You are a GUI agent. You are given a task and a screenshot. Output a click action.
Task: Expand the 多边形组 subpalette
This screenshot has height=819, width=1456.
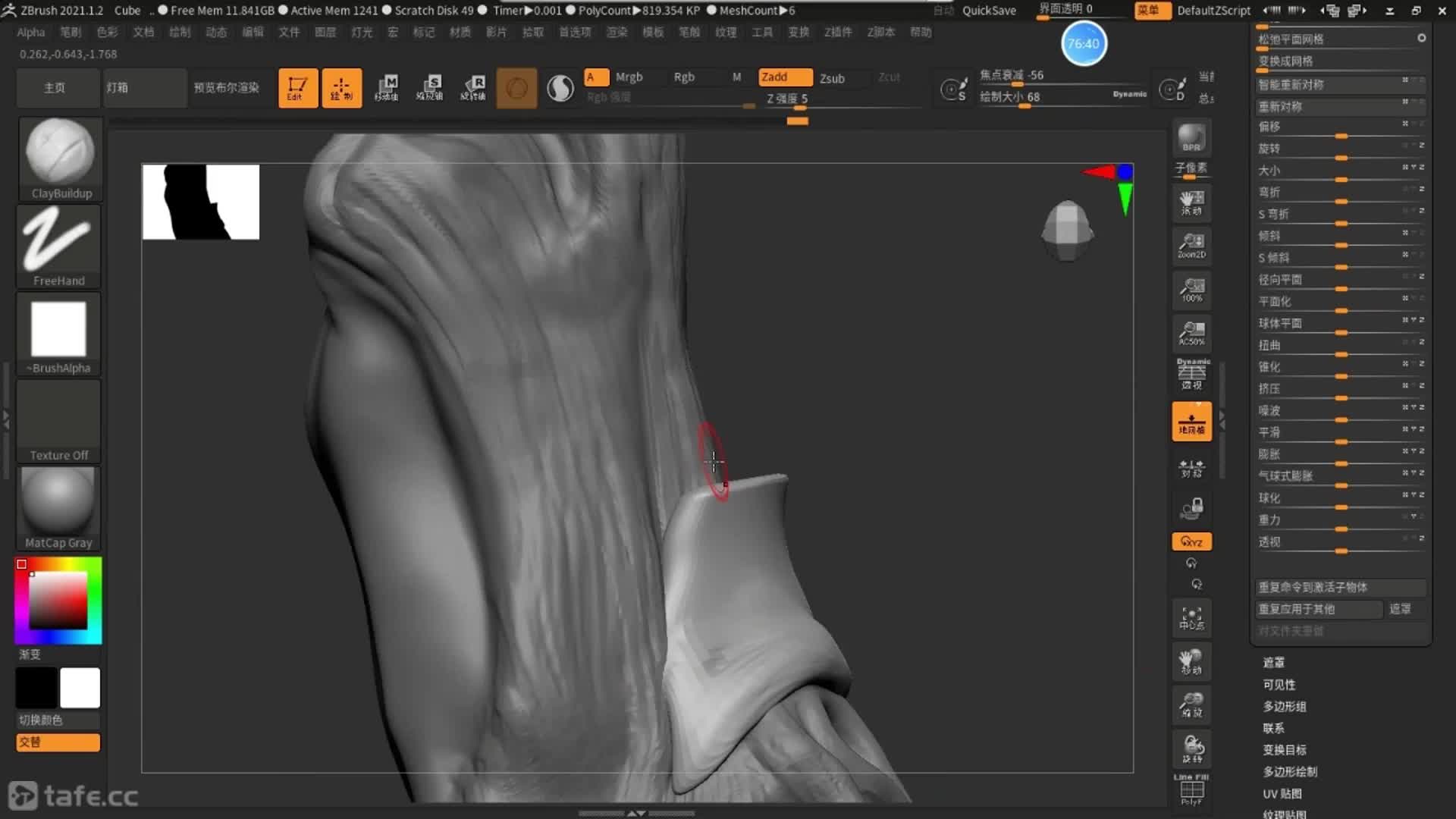click(1284, 706)
